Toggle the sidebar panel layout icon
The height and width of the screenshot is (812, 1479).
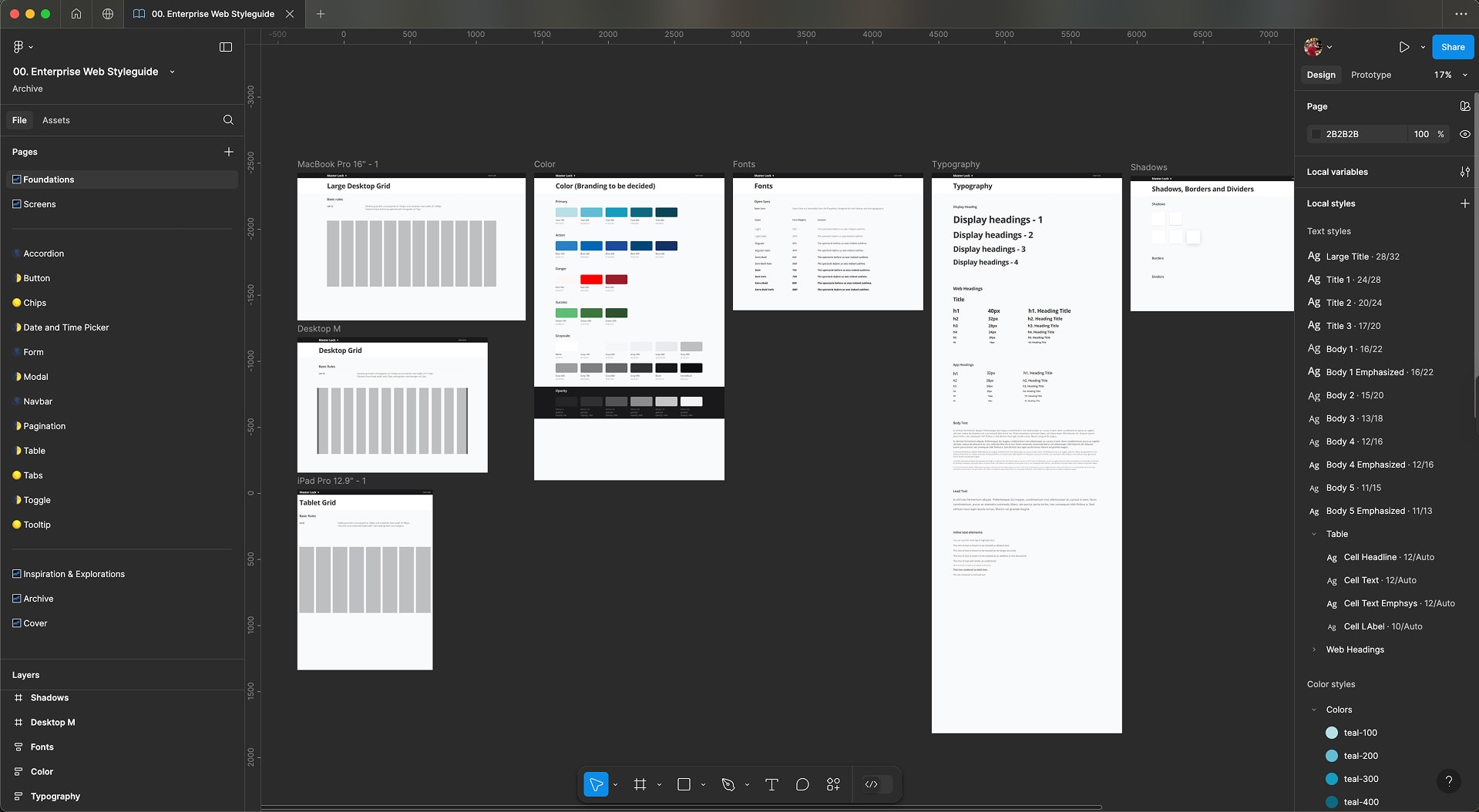226,47
